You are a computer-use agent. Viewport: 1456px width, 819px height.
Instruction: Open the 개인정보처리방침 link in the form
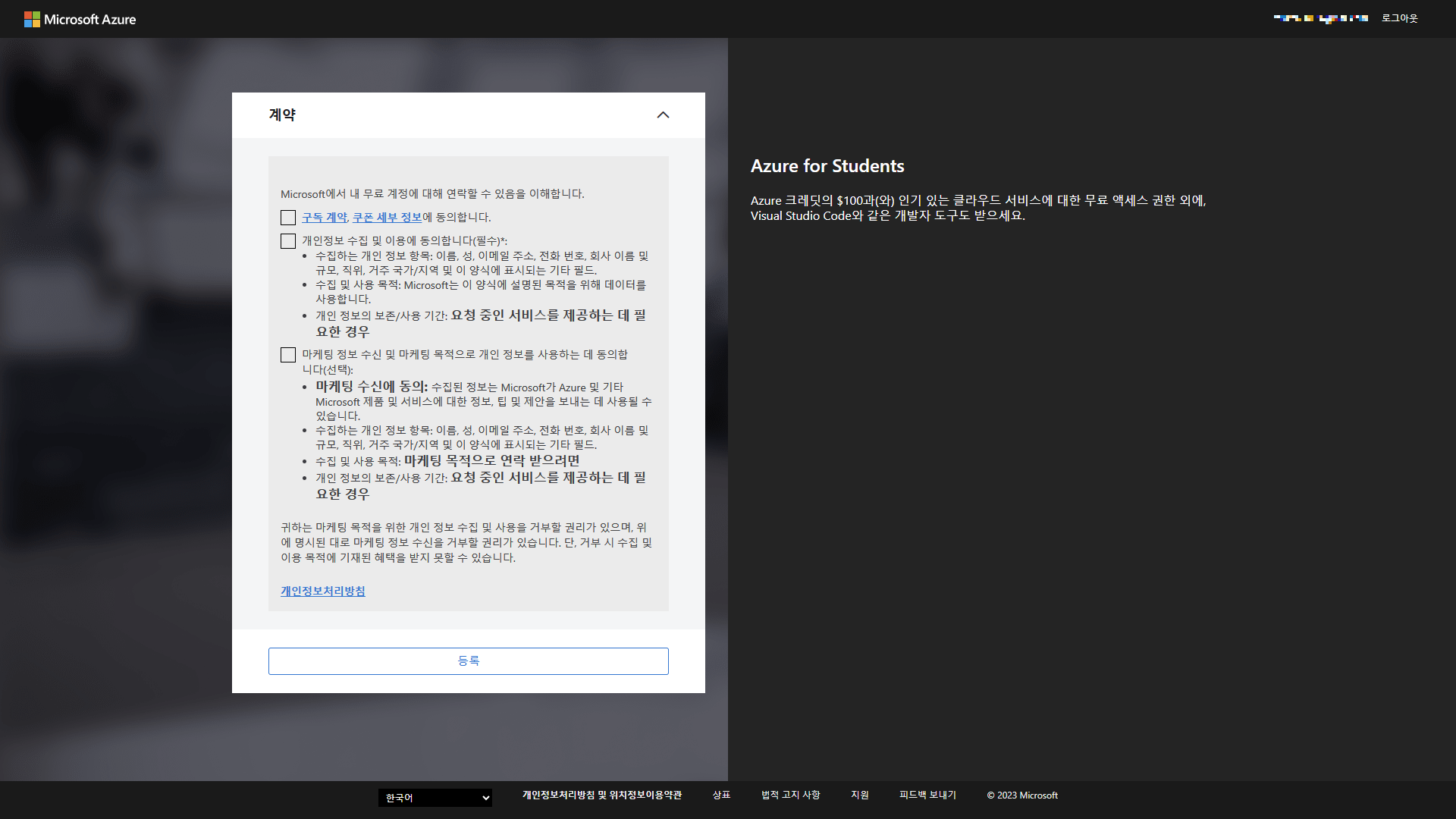pyautogui.click(x=323, y=591)
